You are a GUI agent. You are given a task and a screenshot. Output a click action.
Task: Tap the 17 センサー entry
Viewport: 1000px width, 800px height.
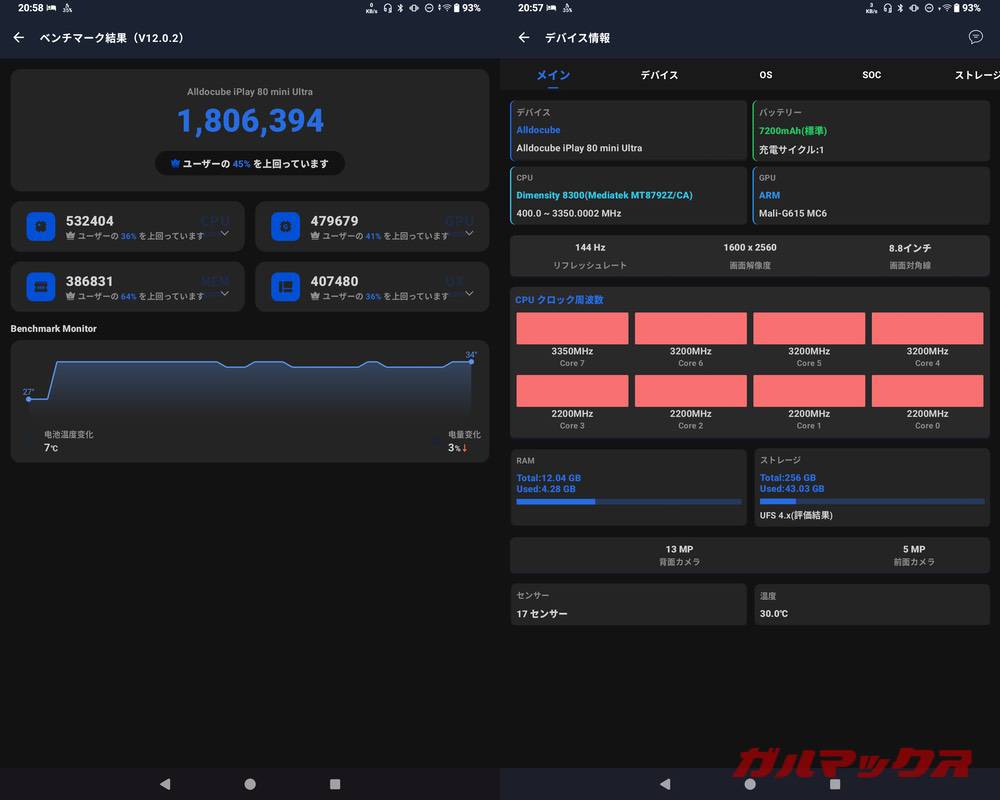pos(542,614)
